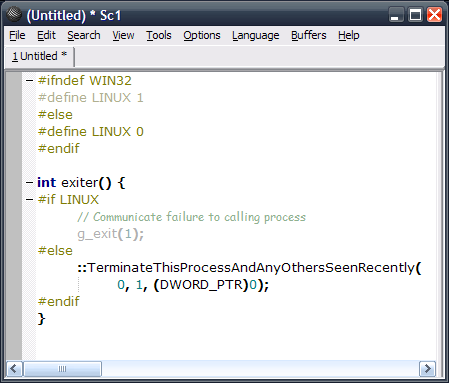Open the Search menu
Image resolution: width=449 pixels, height=383 pixels.
point(84,35)
